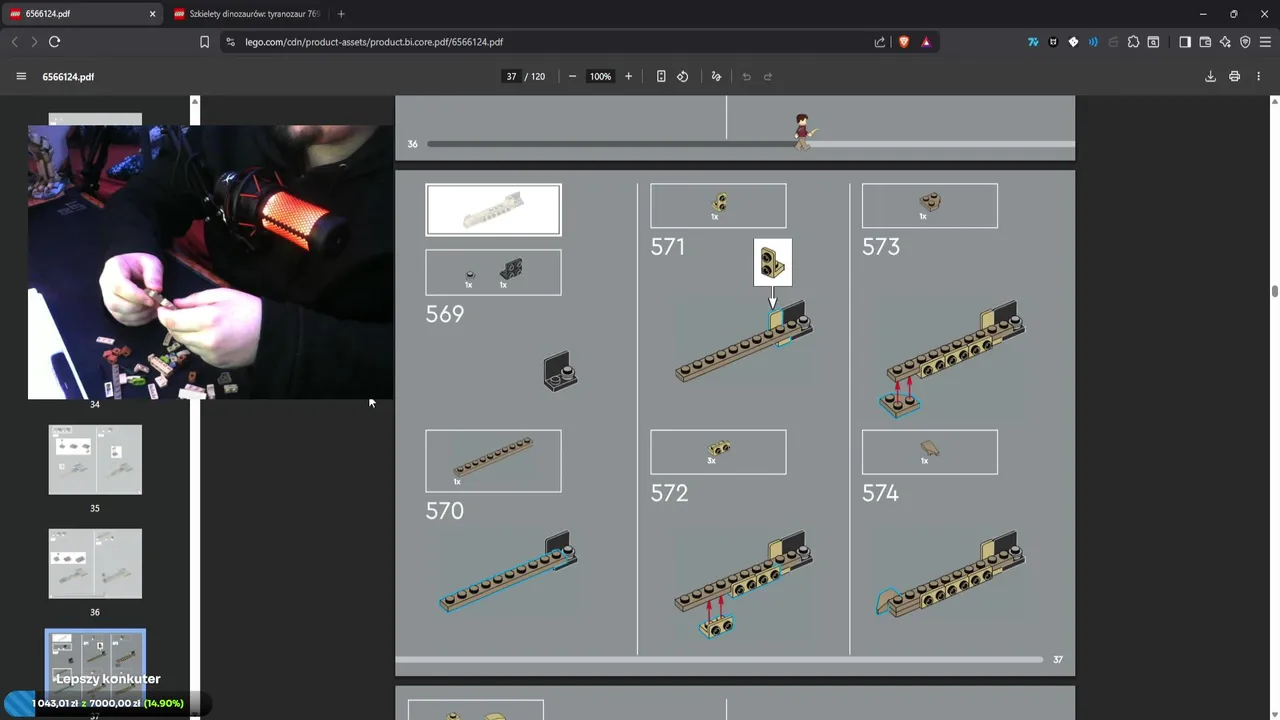The width and height of the screenshot is (1280, 720).
Task: View site information icon
Action: pyautogui.click(x=231, y=42)
